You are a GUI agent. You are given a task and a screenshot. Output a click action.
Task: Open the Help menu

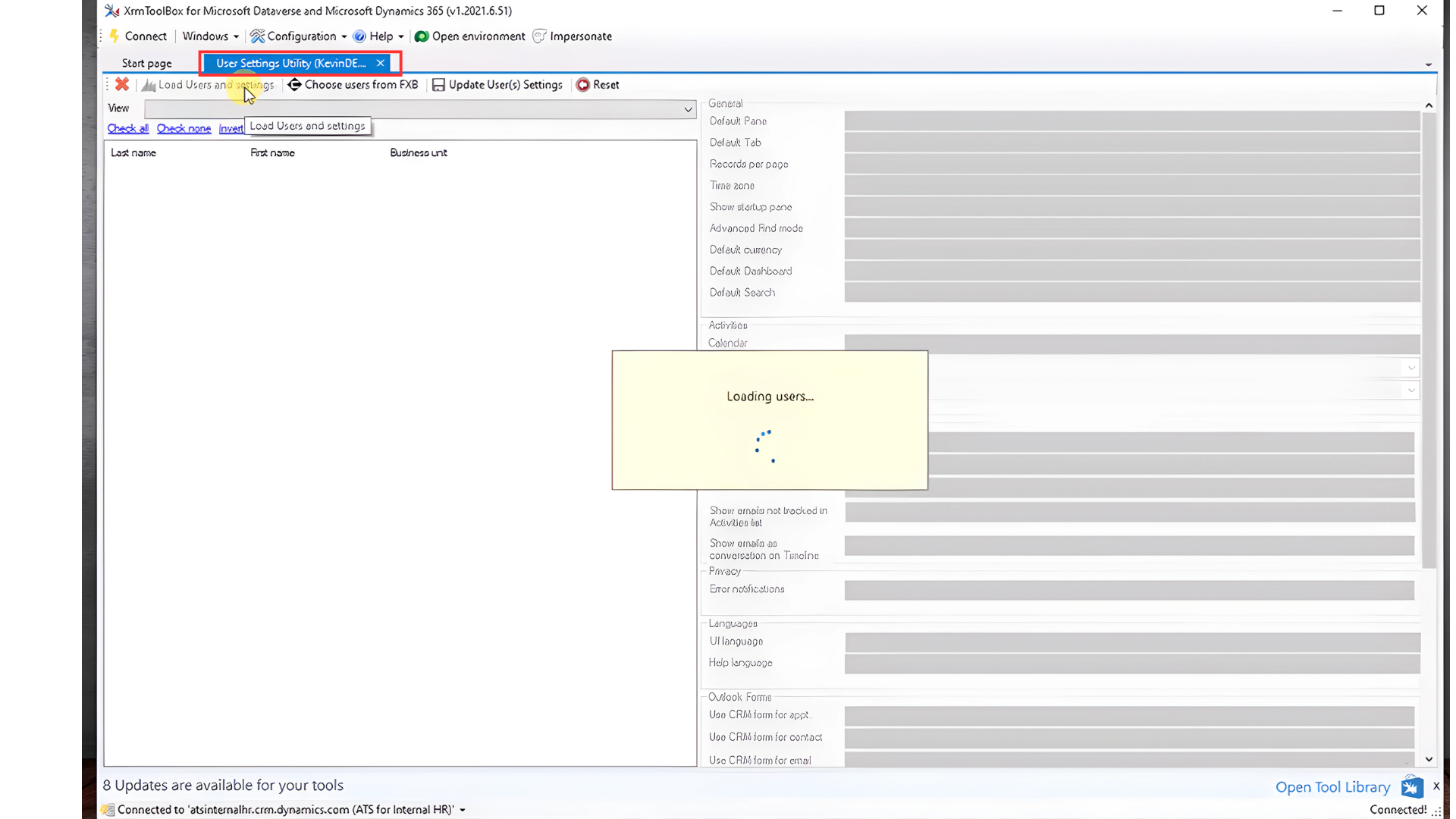point(378,36)
